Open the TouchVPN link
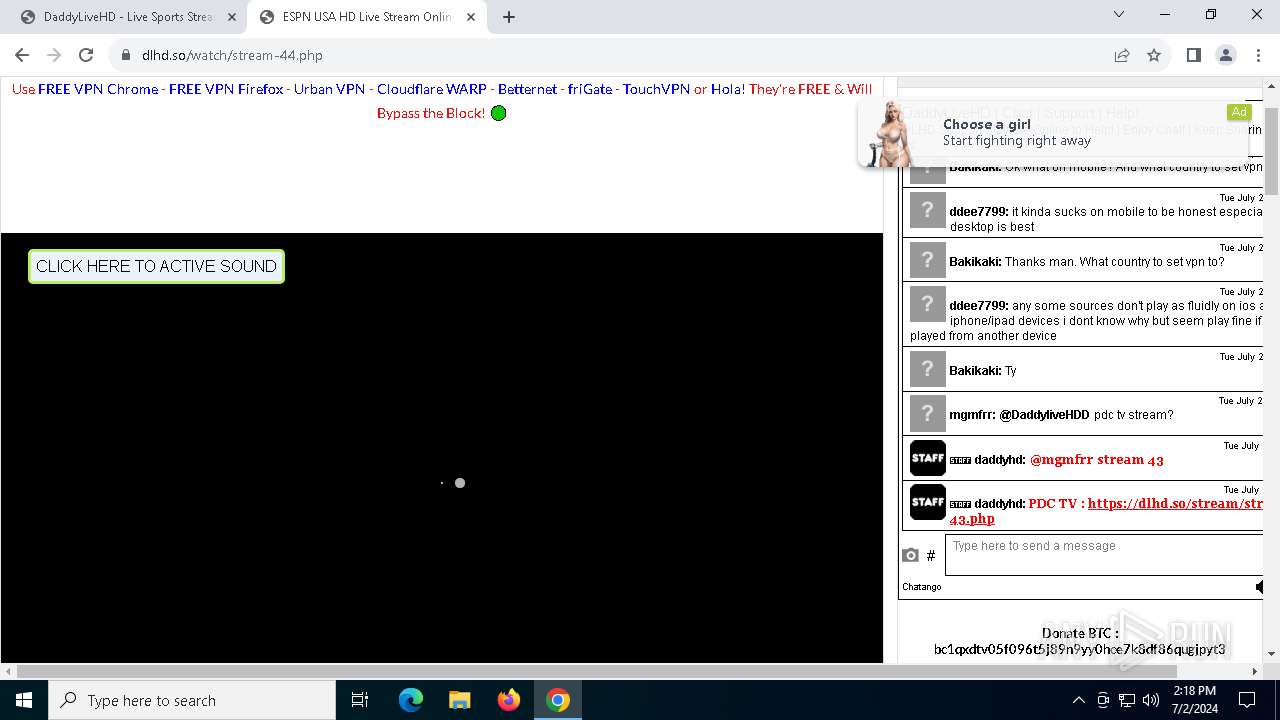This screenshot has width=1280, height=720. pos(656,89)
